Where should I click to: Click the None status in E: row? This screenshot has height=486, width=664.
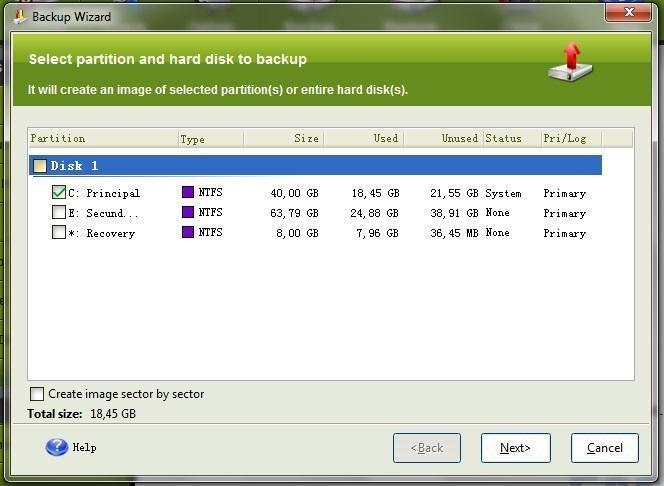[497, 213]
